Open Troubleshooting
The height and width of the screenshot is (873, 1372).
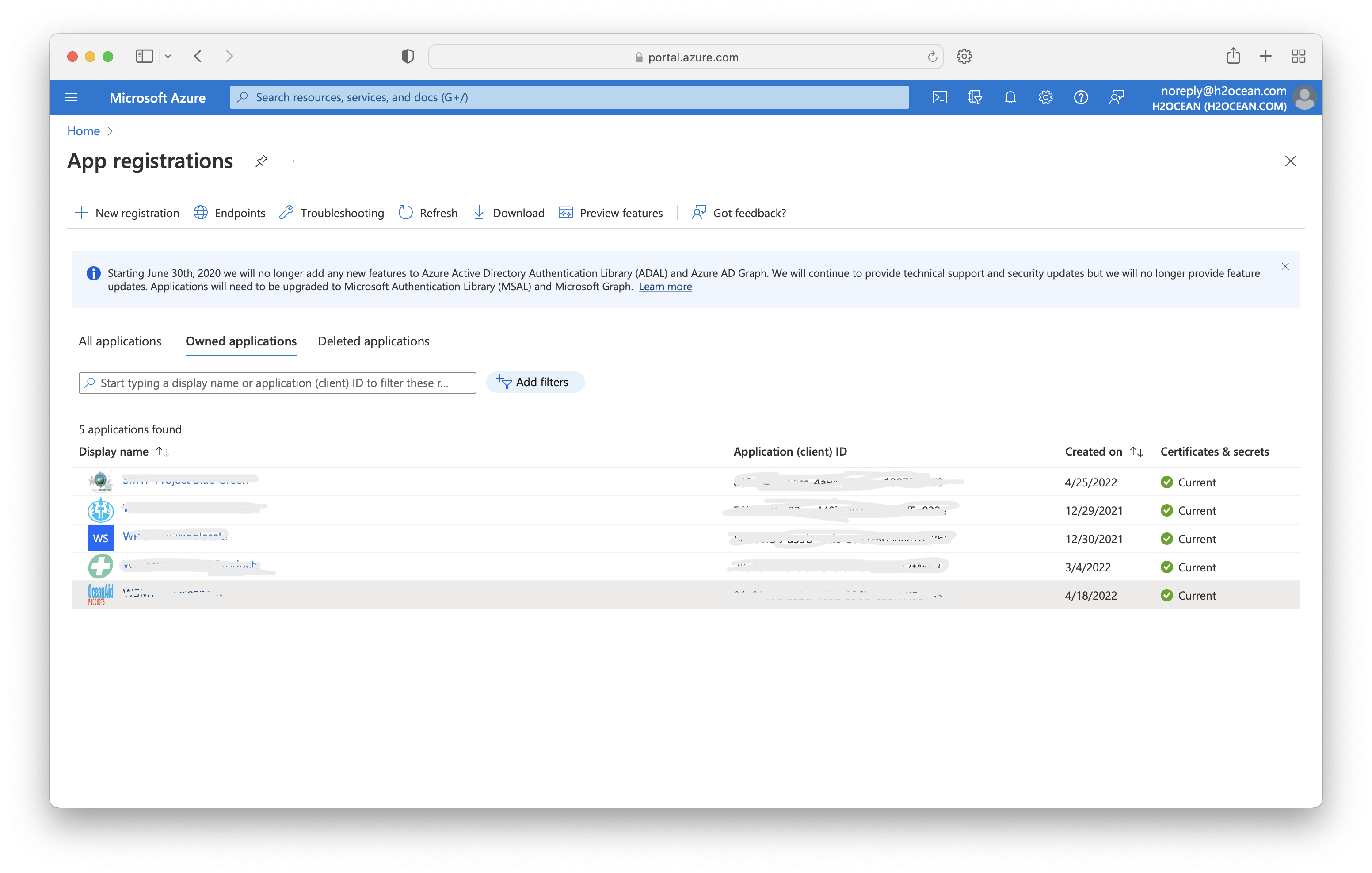point(332,213)
